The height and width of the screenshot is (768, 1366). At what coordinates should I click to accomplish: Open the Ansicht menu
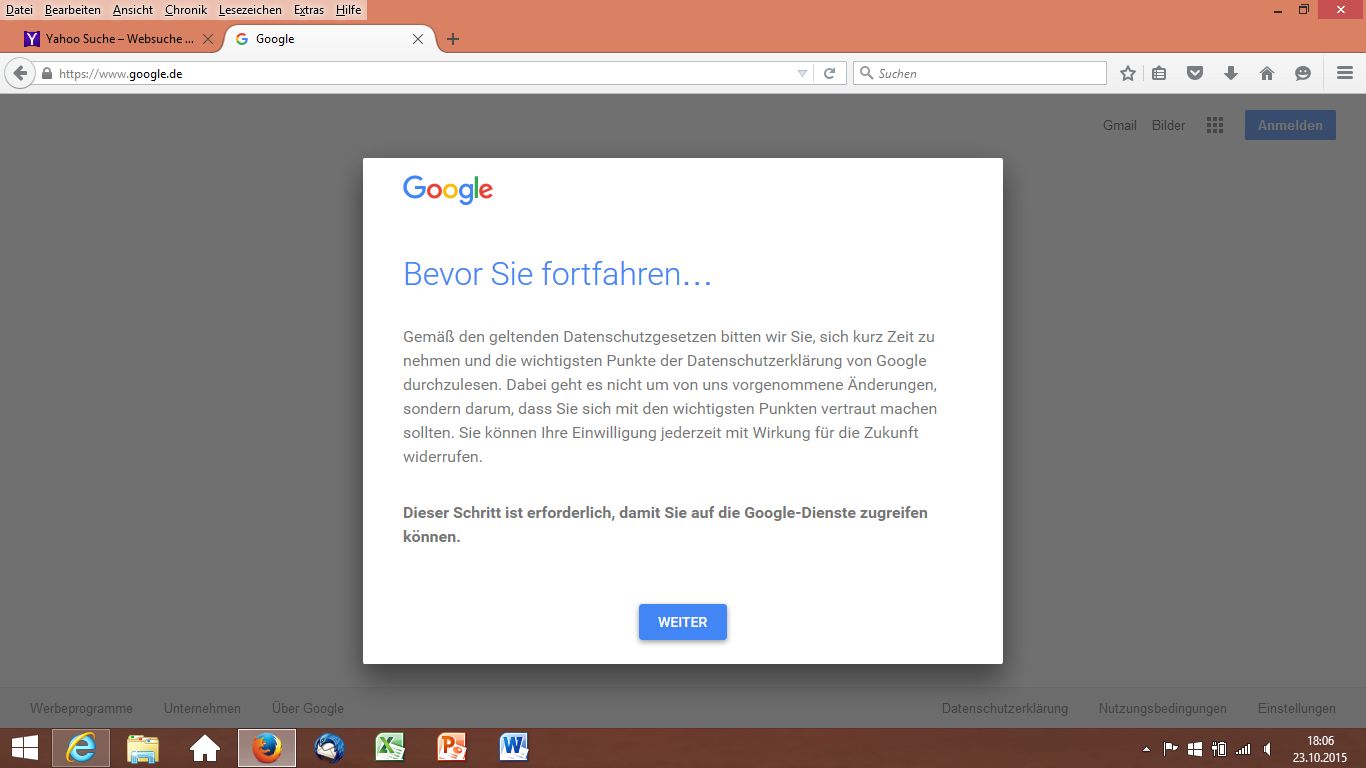[x=133, y=10]
